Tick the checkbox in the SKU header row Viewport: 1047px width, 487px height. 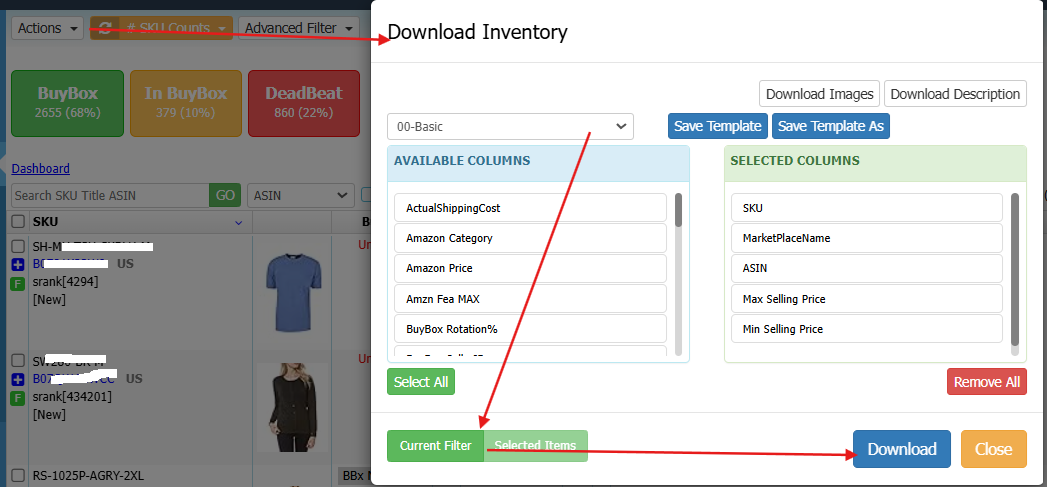(18, 221)
